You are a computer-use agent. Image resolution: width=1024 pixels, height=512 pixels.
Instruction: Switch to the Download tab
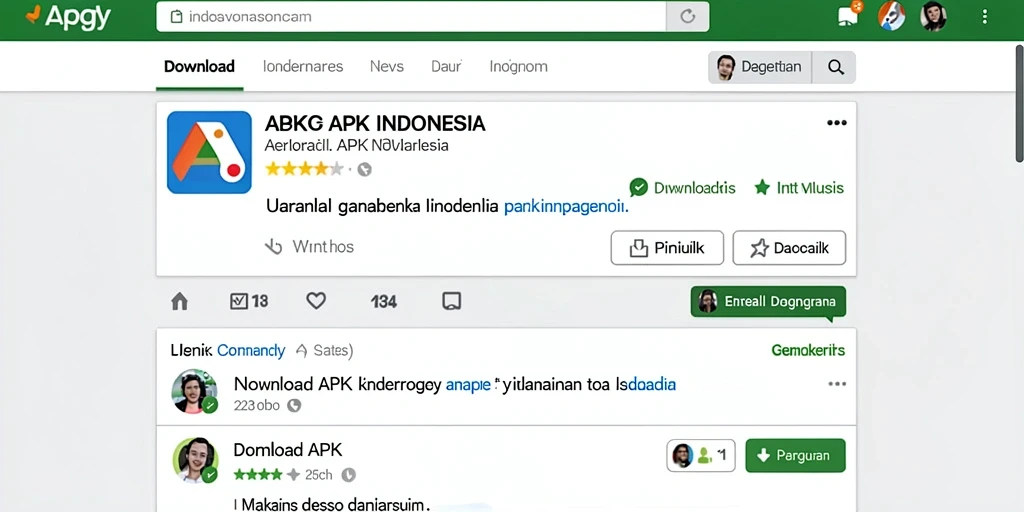pos(199,66)
